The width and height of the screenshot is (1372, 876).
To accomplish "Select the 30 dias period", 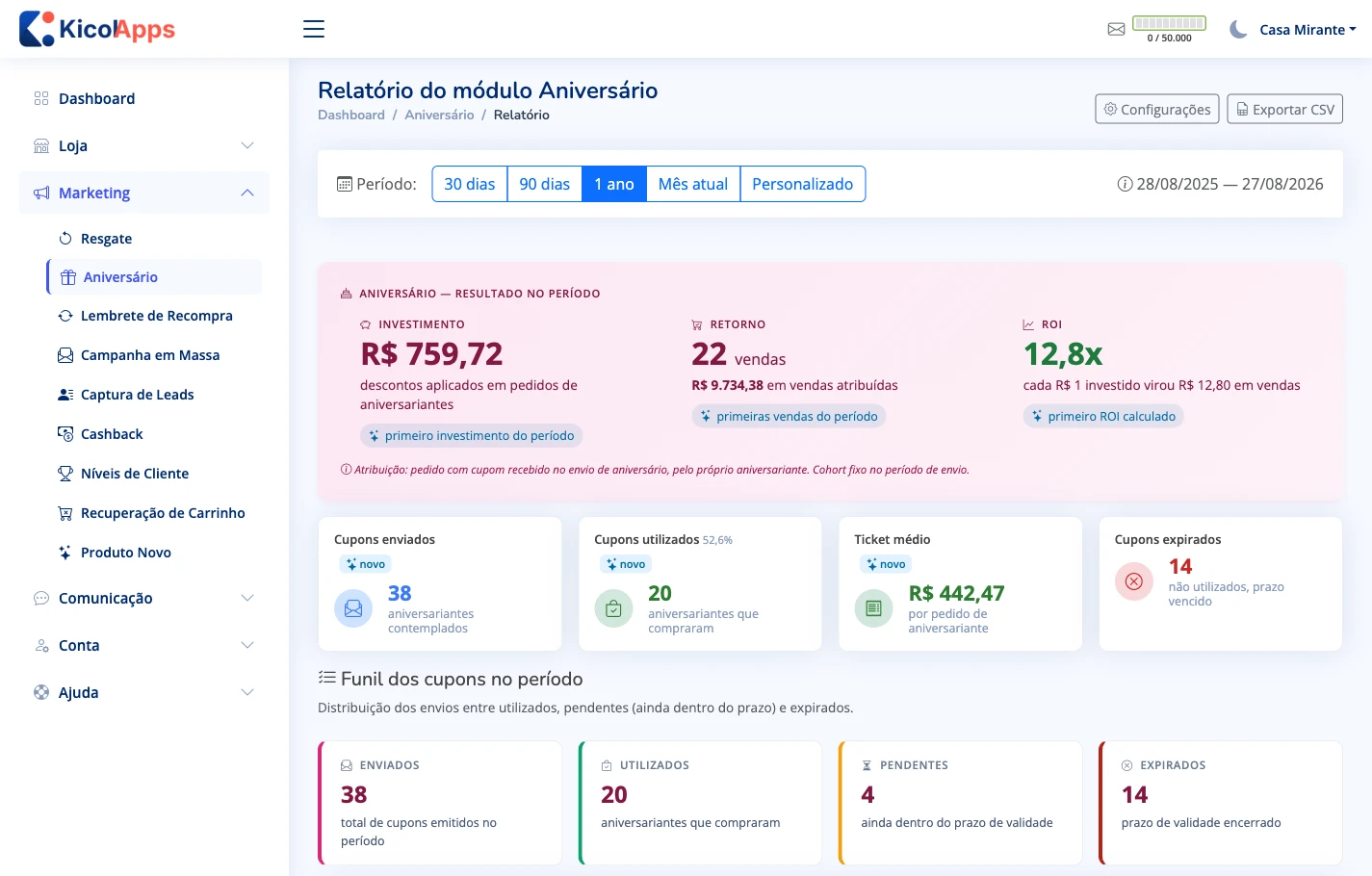I will pyautogui.click(x=470, y=184).
